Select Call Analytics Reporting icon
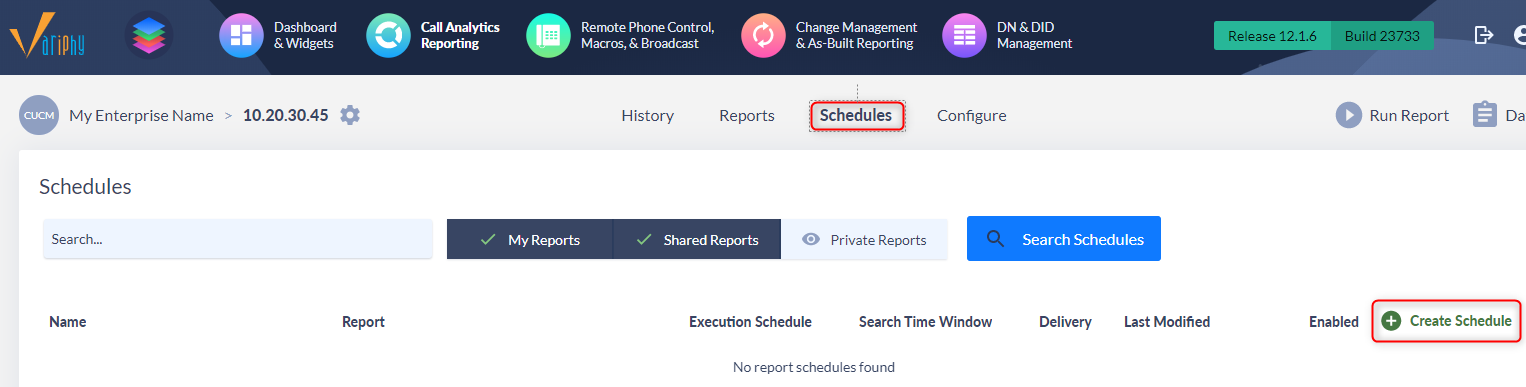 point(388,35)
